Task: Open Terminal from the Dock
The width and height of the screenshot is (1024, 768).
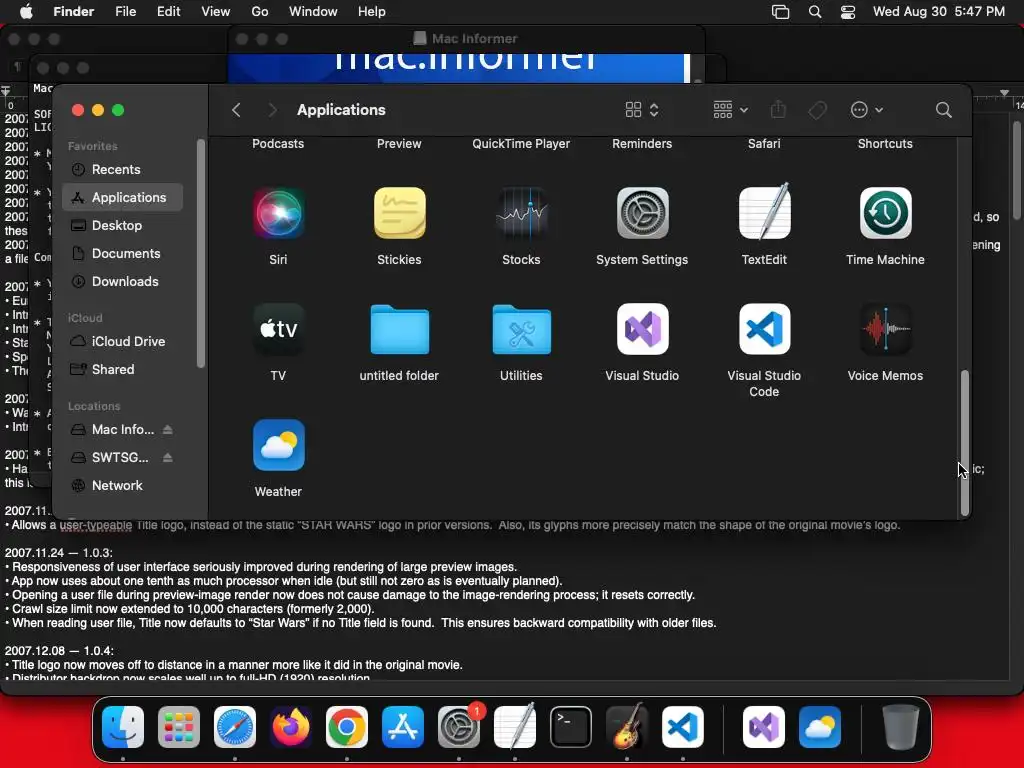Action: click(571, 727)
